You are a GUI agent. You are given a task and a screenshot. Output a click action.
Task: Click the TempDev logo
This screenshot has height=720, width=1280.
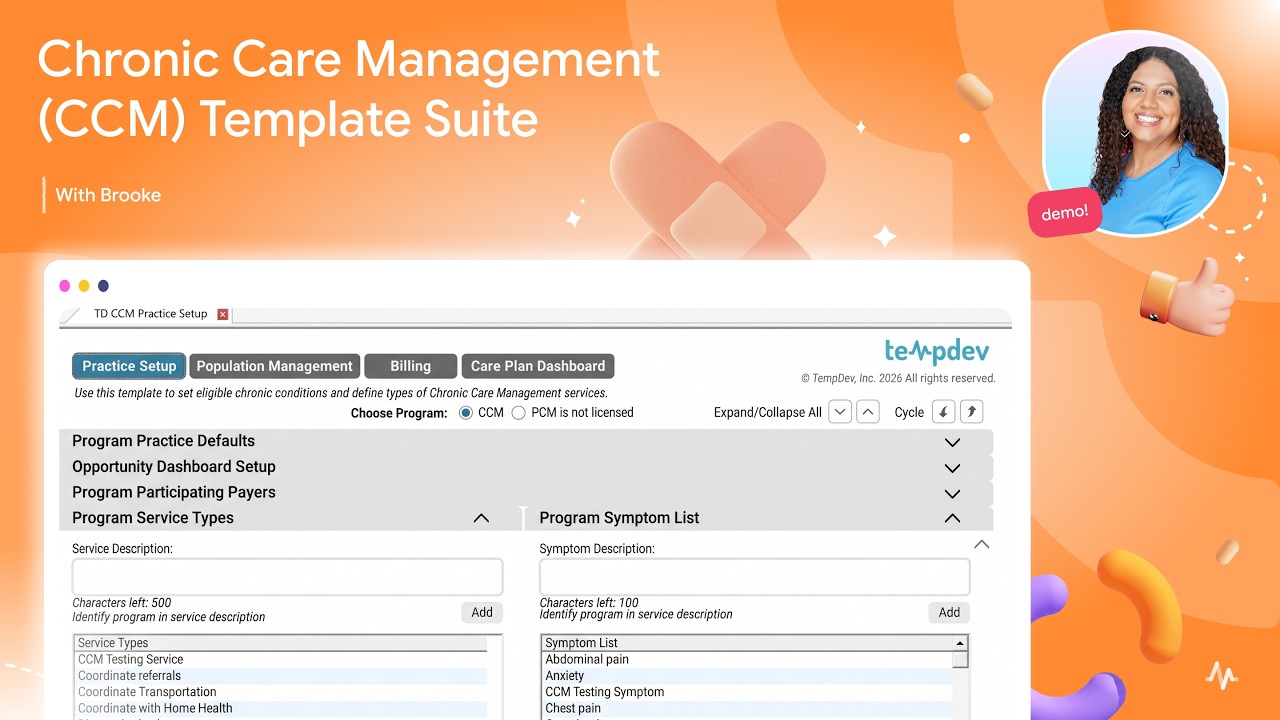pos(937,352)
